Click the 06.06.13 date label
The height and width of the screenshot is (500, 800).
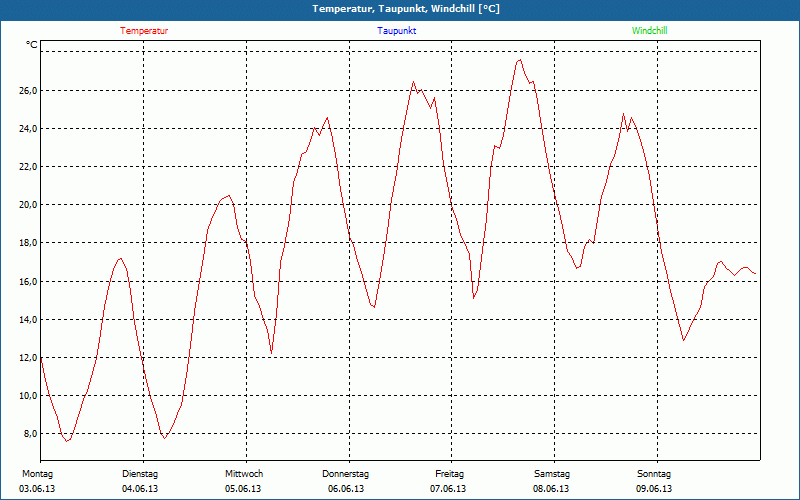346,489
